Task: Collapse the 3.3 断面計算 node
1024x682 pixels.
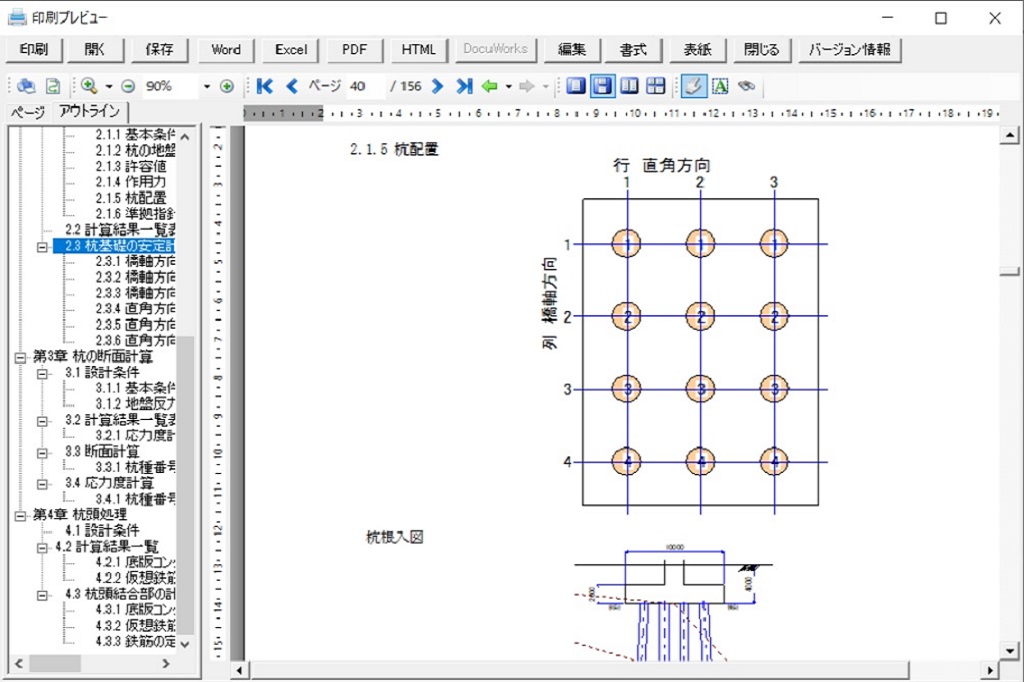Action: [42, 453]
